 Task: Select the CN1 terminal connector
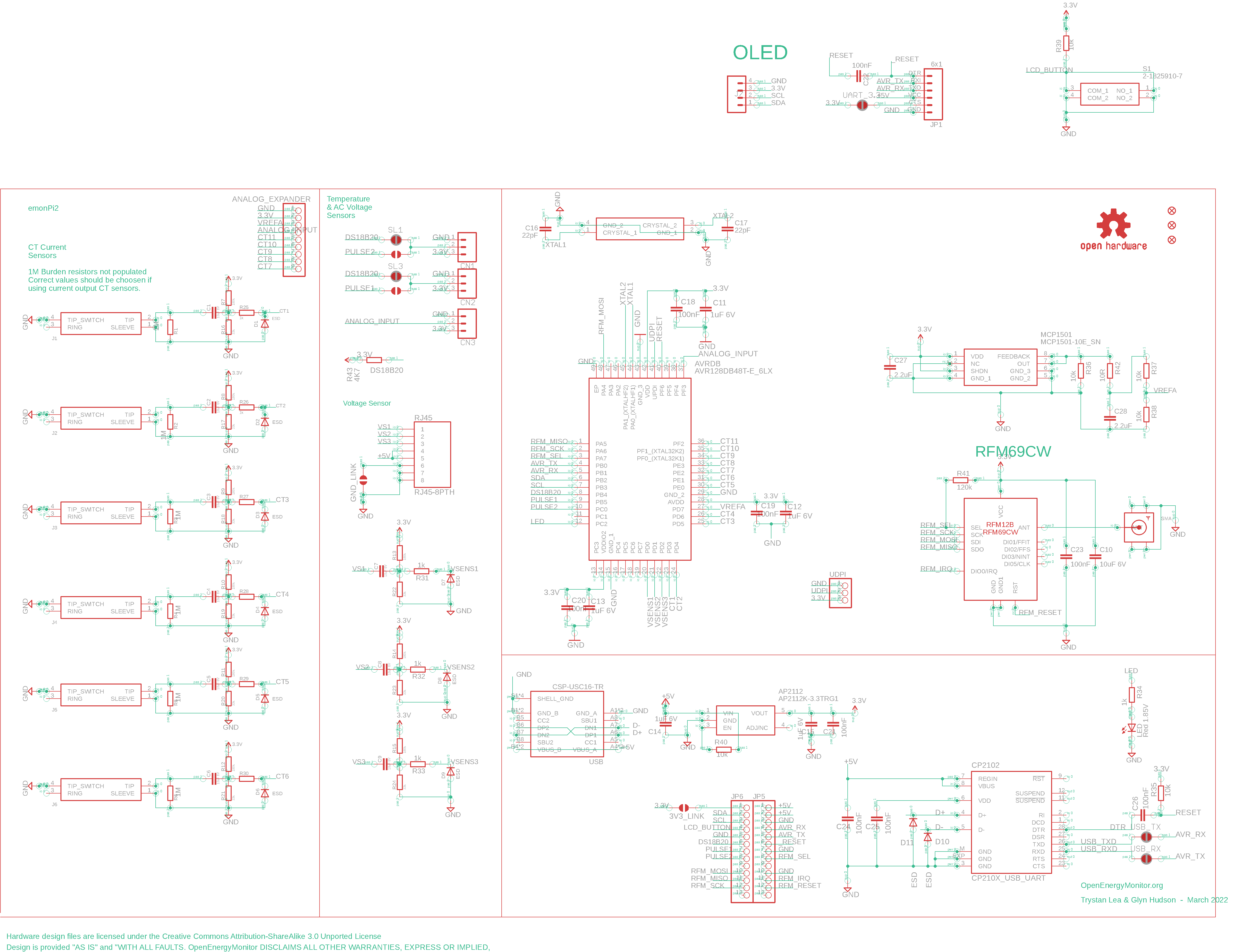tap(467, 247)
